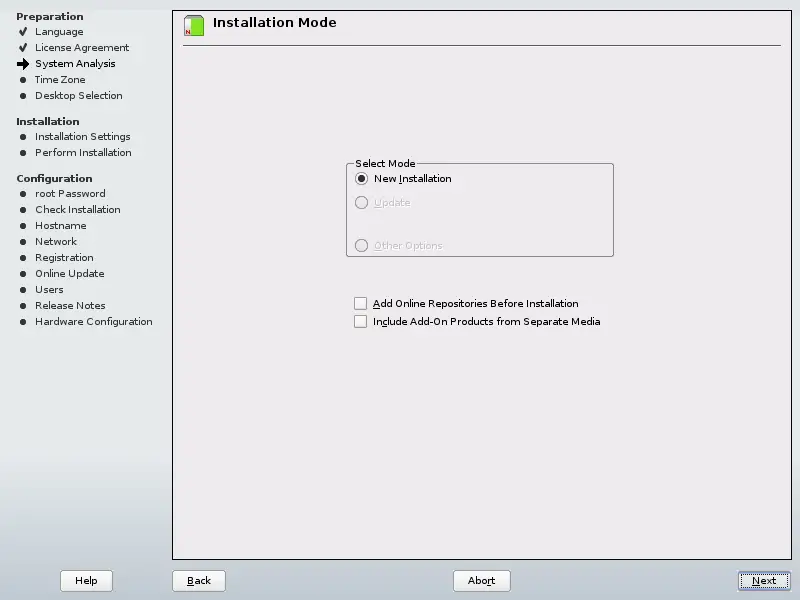Click the Installation Mode title text
This screenshot has width=800, height=600.
(274, 22)
